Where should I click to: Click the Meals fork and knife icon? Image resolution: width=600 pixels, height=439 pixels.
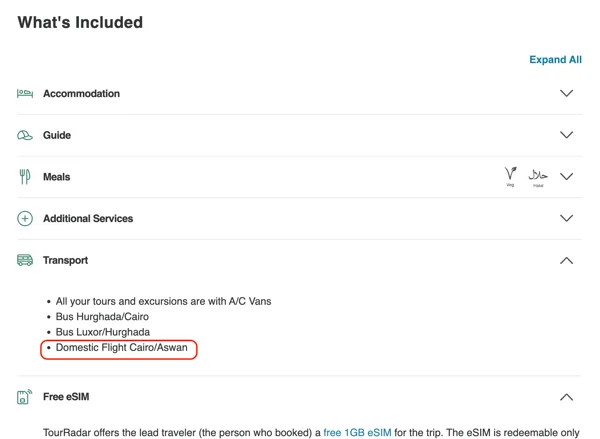[25, 177]
